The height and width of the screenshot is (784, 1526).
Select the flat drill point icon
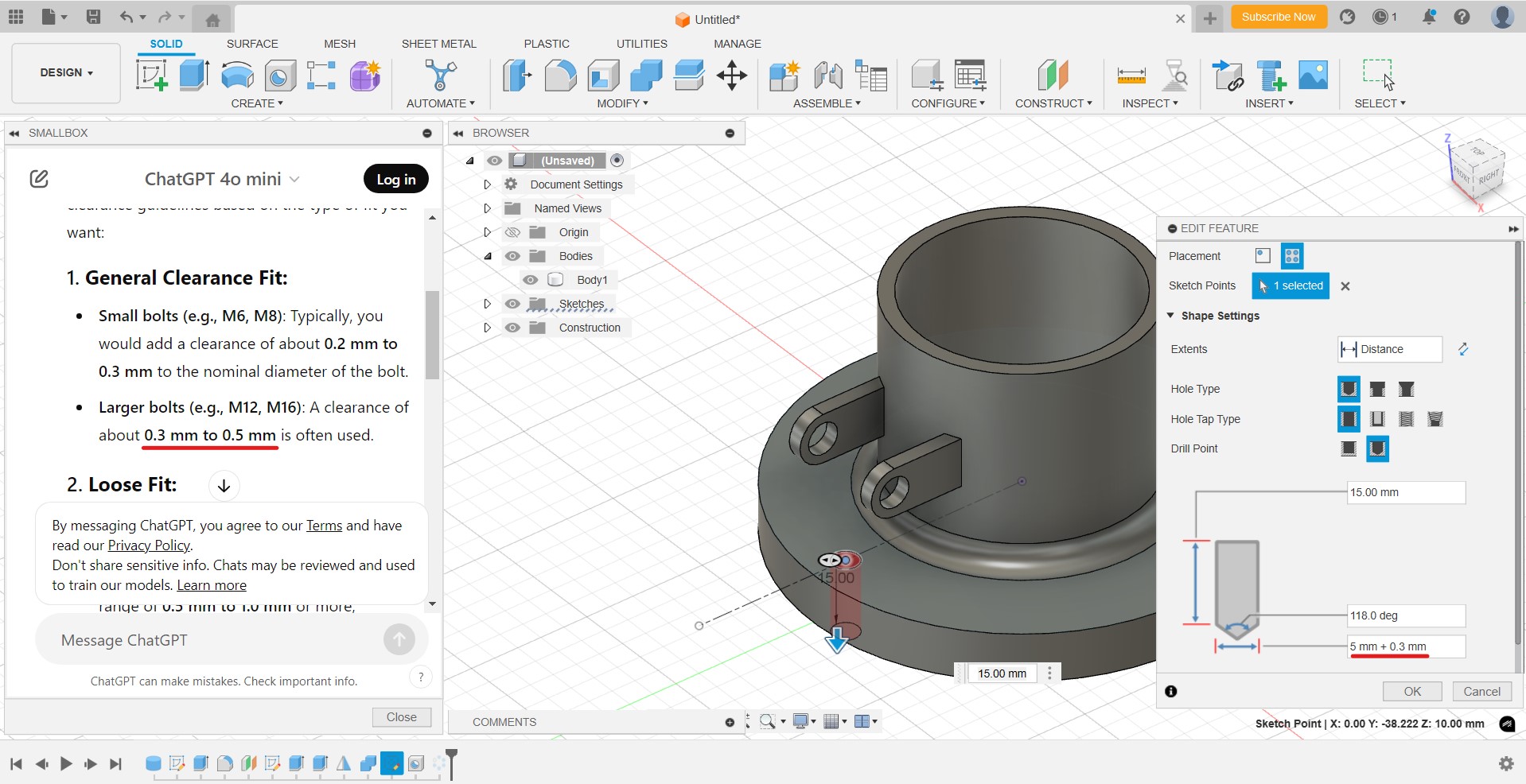[1349, 448]
